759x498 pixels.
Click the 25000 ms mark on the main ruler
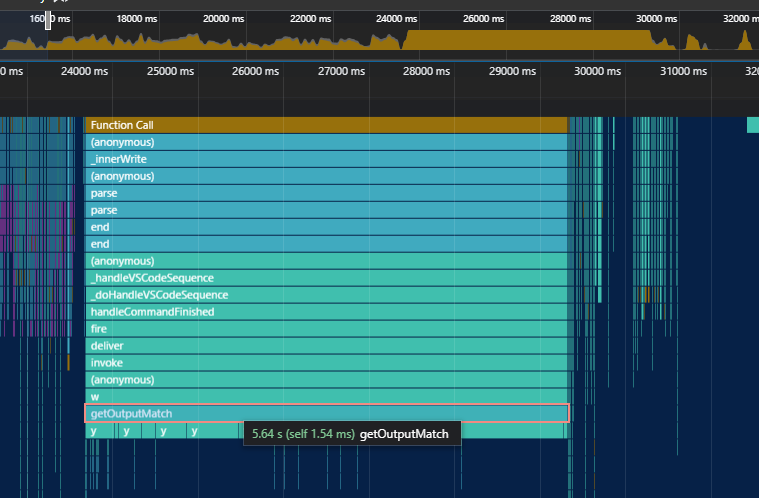coord(170,71)
